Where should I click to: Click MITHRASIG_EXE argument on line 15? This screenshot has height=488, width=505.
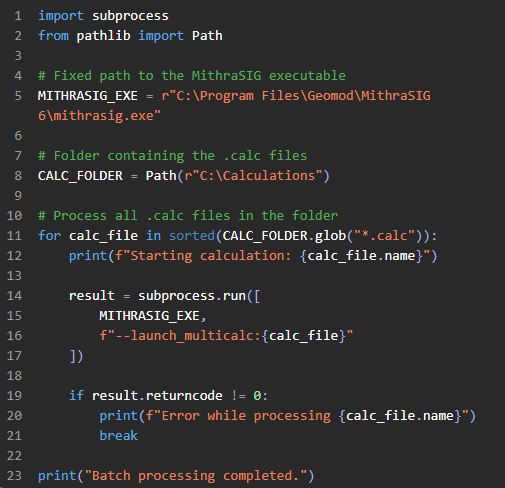tap(149, 316)
